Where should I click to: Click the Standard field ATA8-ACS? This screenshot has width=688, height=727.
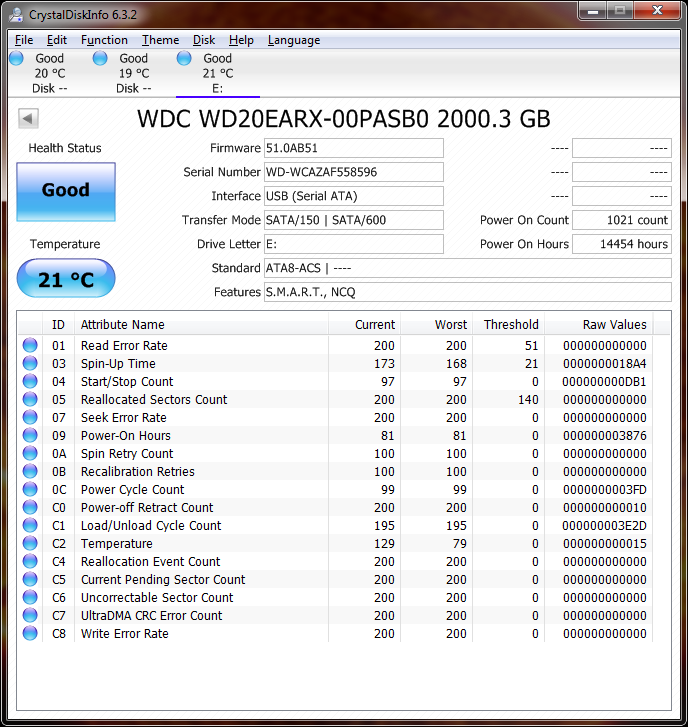coord(468,268)
